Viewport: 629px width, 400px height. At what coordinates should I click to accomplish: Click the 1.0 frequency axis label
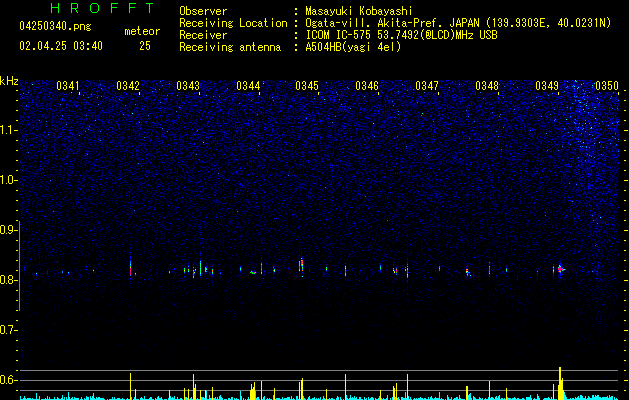(x=8, y=180)
